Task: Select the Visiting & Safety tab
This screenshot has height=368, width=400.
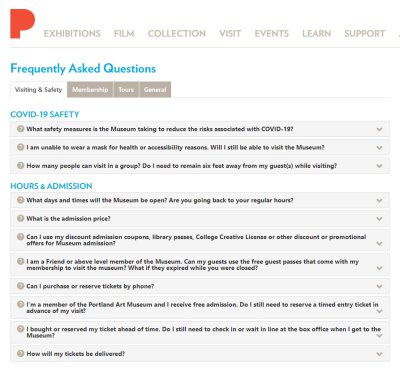Action: 38,90
